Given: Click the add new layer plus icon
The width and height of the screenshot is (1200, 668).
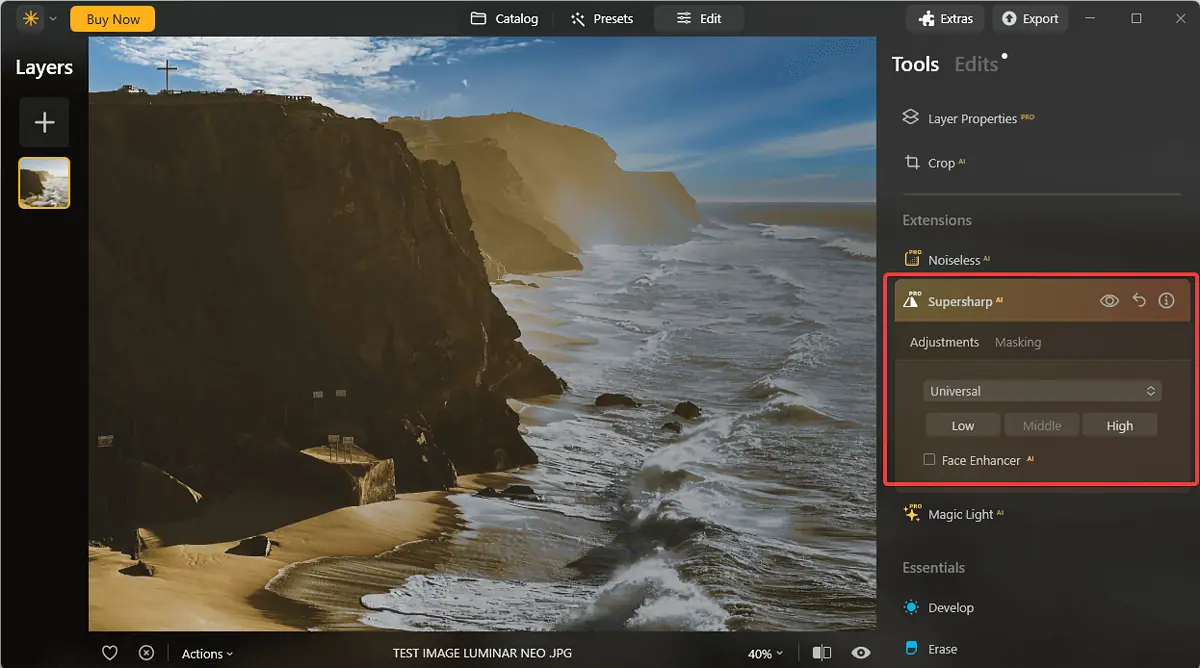Looking at the screenshot, I should point(44,122).
